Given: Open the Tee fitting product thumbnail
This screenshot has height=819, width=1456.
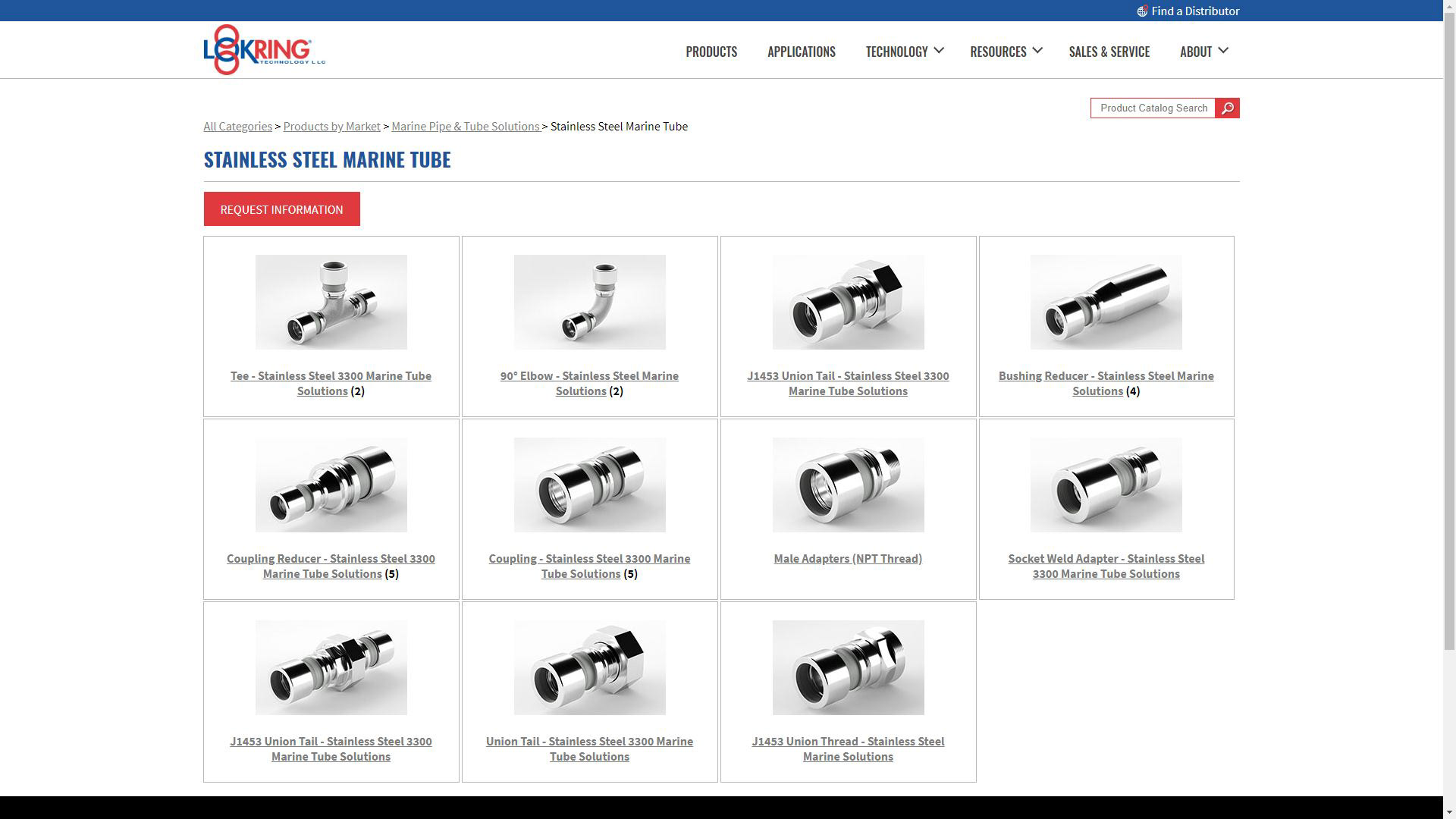Looking at the screenshot, I should (x=331, y=302).
